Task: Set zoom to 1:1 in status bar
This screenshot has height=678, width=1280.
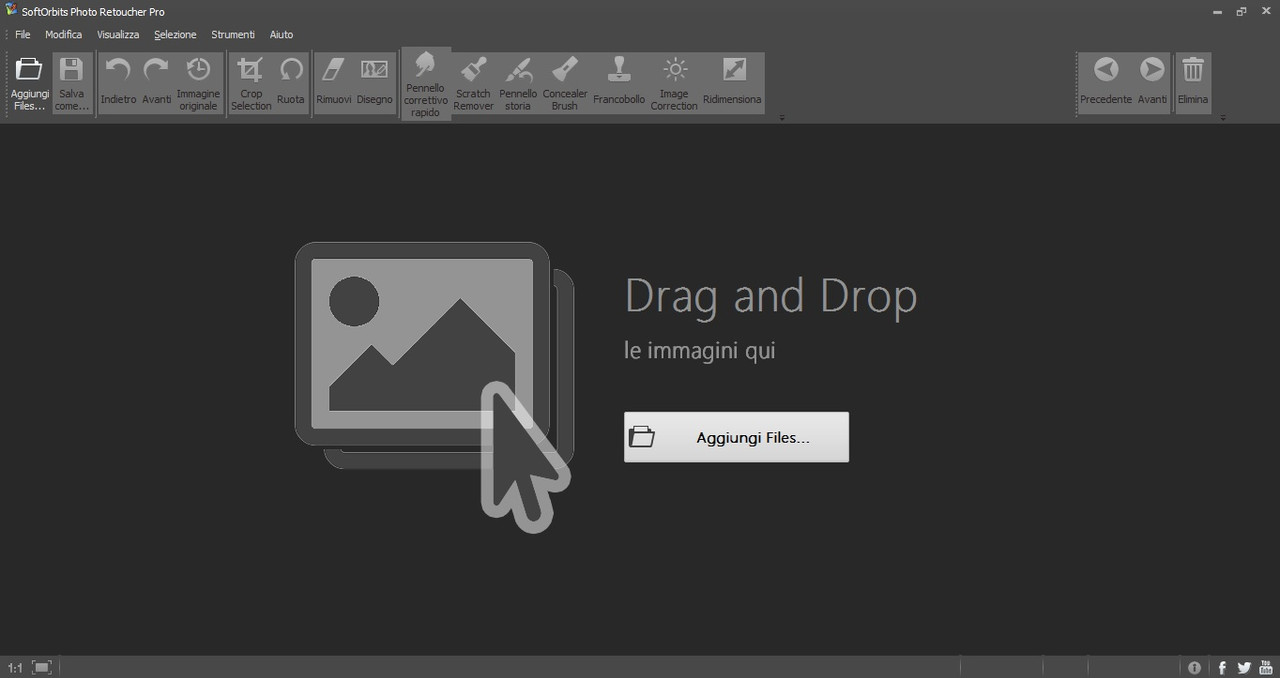Action: click(15, 668)
